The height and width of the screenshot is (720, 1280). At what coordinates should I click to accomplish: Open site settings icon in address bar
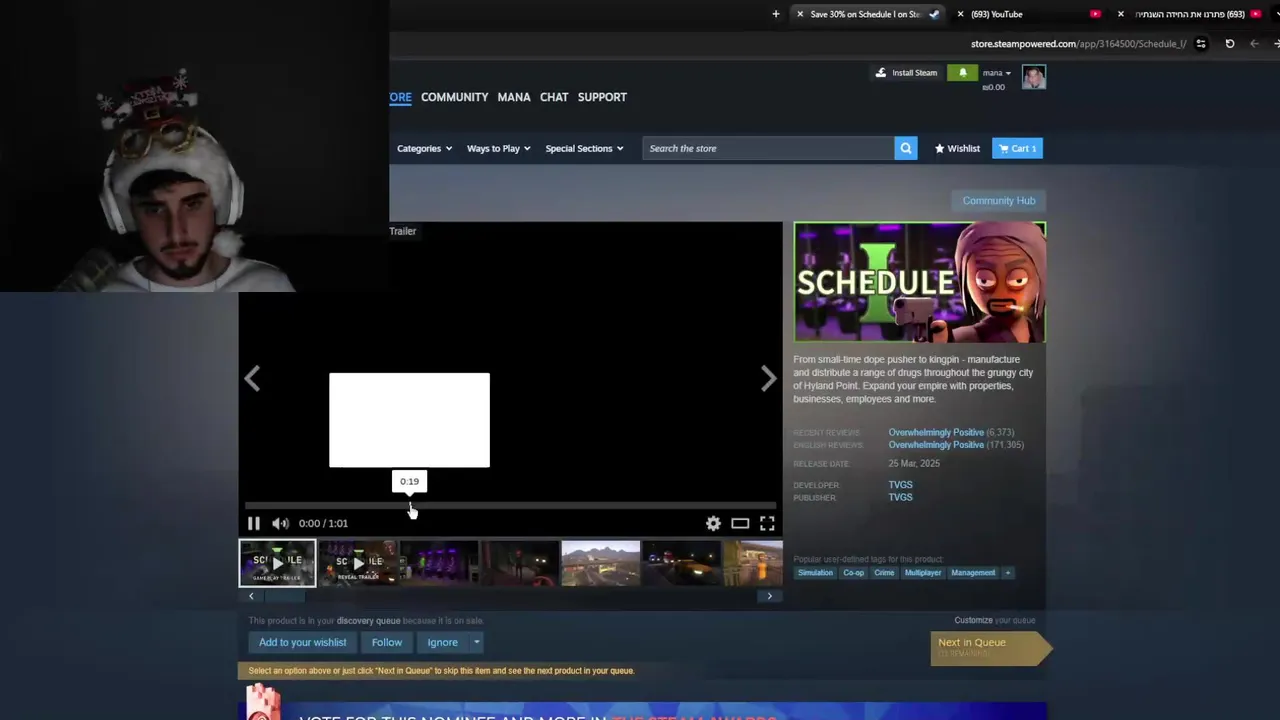(x=1201, y=44)
